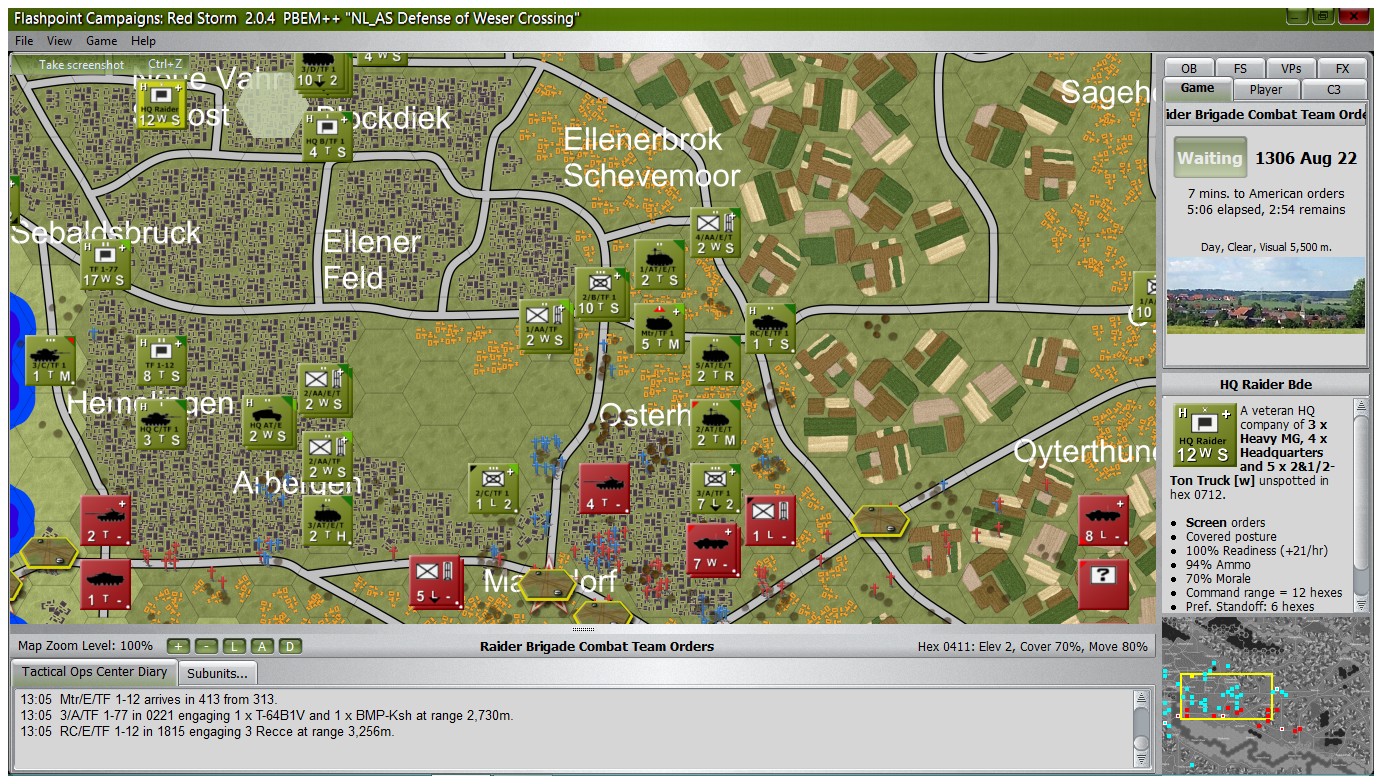
Task: Open the Subunits... tab
Action: pyautogui.click(x=217, y=673)
